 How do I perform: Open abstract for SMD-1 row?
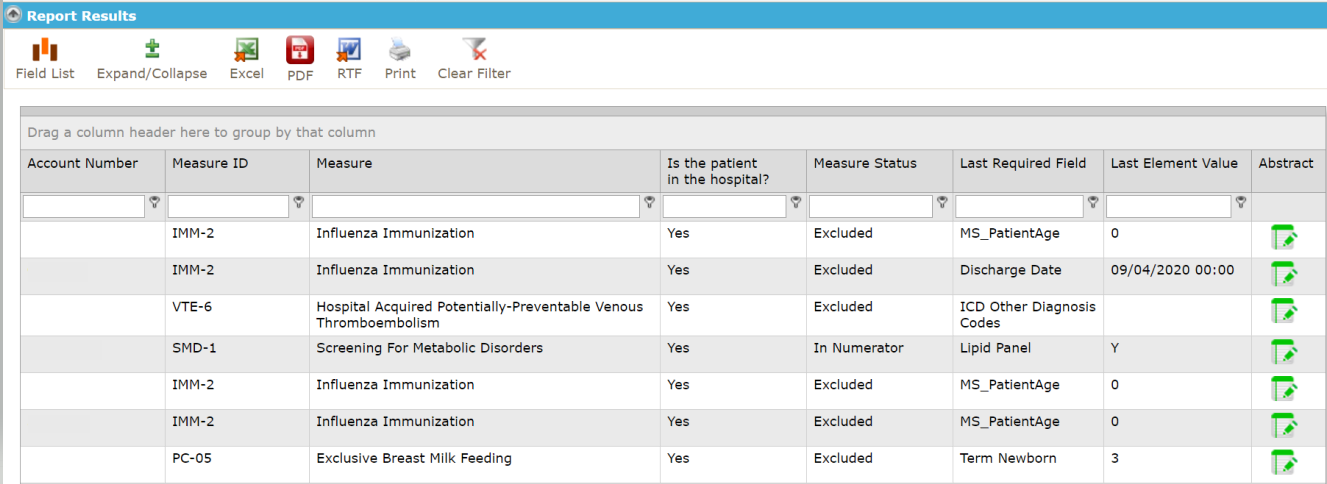click(x=1284, y=352)
